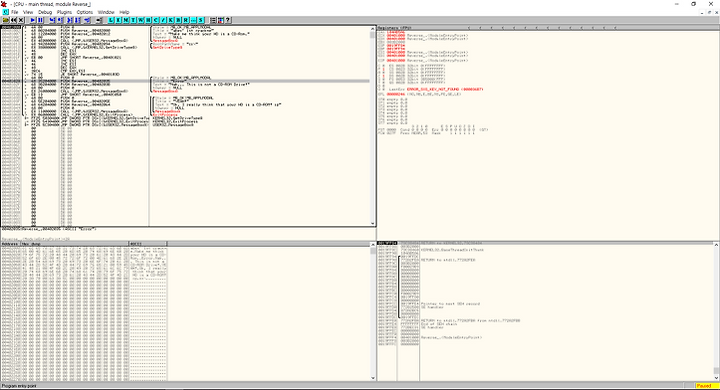Show References window via R button

(x=186, y=20)
